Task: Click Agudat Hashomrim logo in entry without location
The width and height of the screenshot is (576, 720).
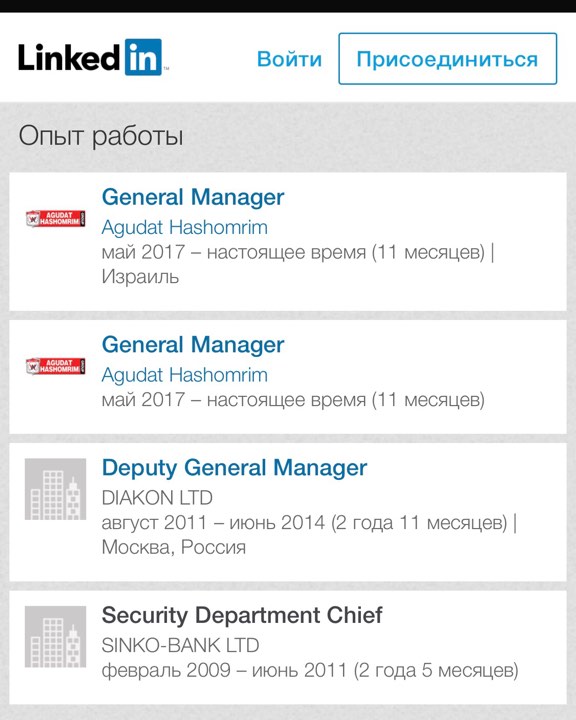Action: coord(56,366)
